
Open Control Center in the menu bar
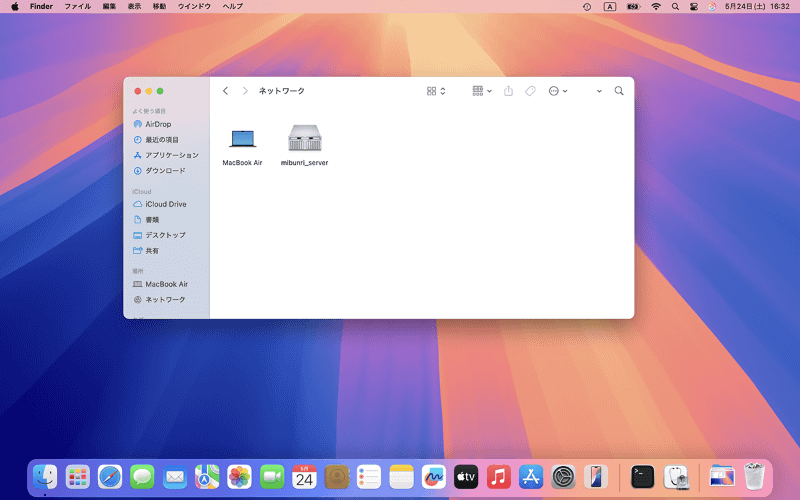tap(694, 7)
